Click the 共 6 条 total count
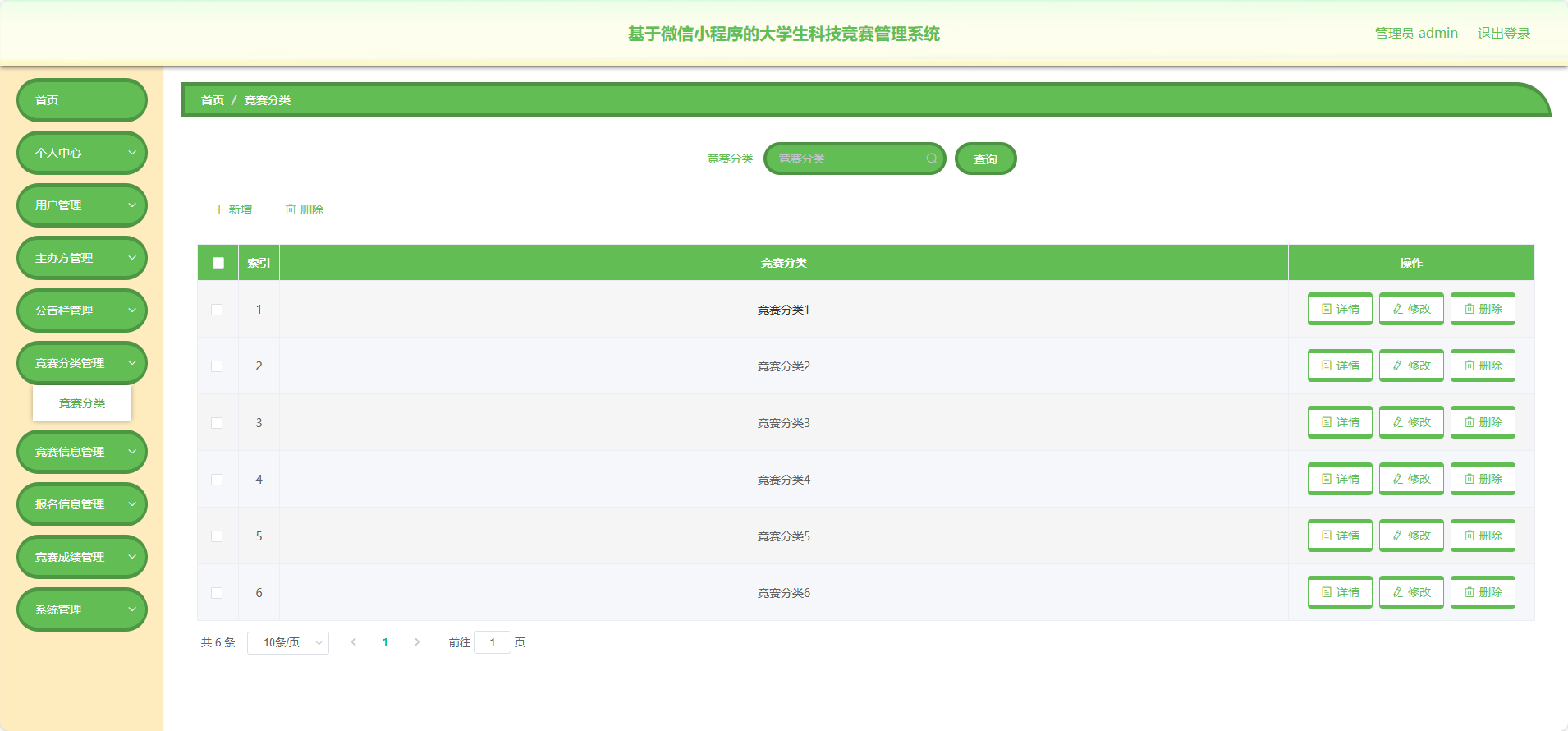This screenshot has height=731, width=1568. [218, 642]
